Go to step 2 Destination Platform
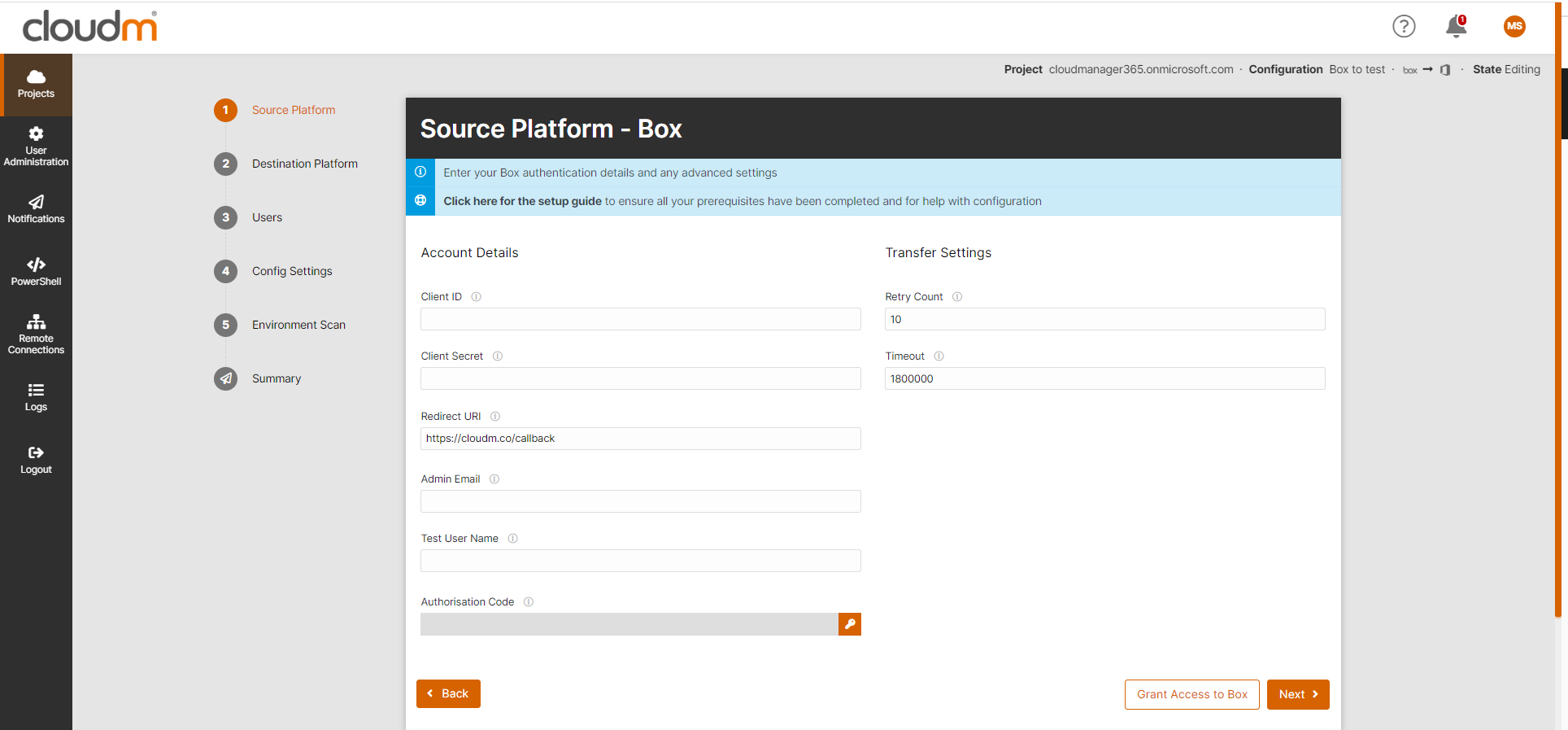This screenshot has height=730, width=1568. click(x=286, y=164)
